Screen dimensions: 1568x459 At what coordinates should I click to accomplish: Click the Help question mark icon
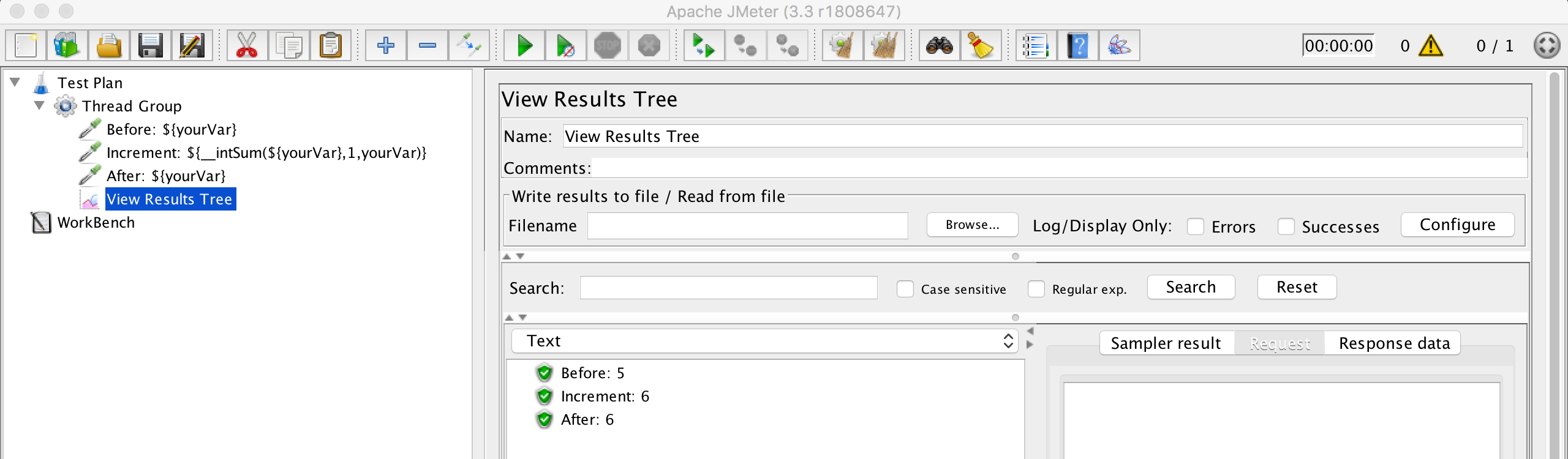point(1077,46)
